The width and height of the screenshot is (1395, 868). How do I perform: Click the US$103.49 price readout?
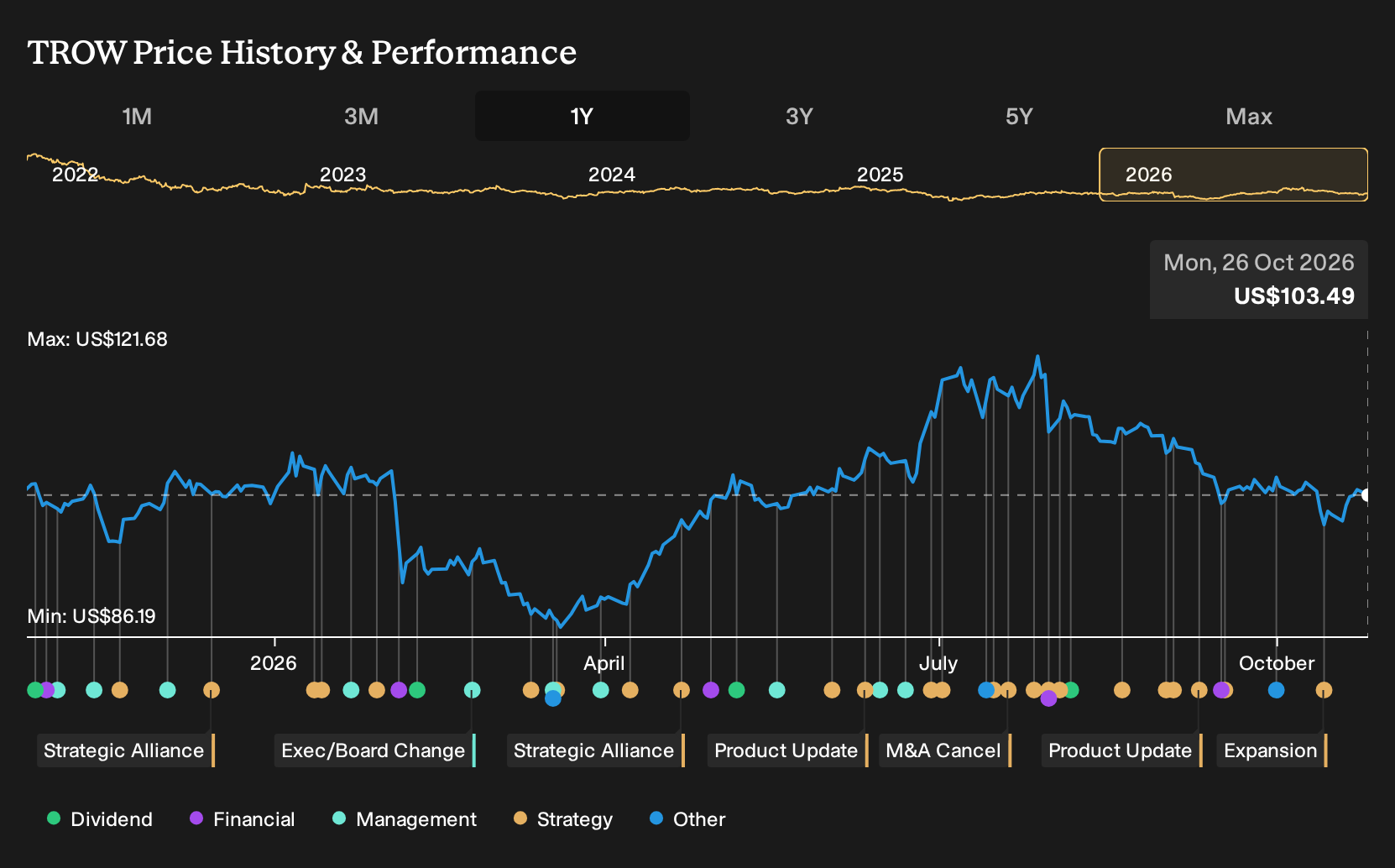point(1294,296)
